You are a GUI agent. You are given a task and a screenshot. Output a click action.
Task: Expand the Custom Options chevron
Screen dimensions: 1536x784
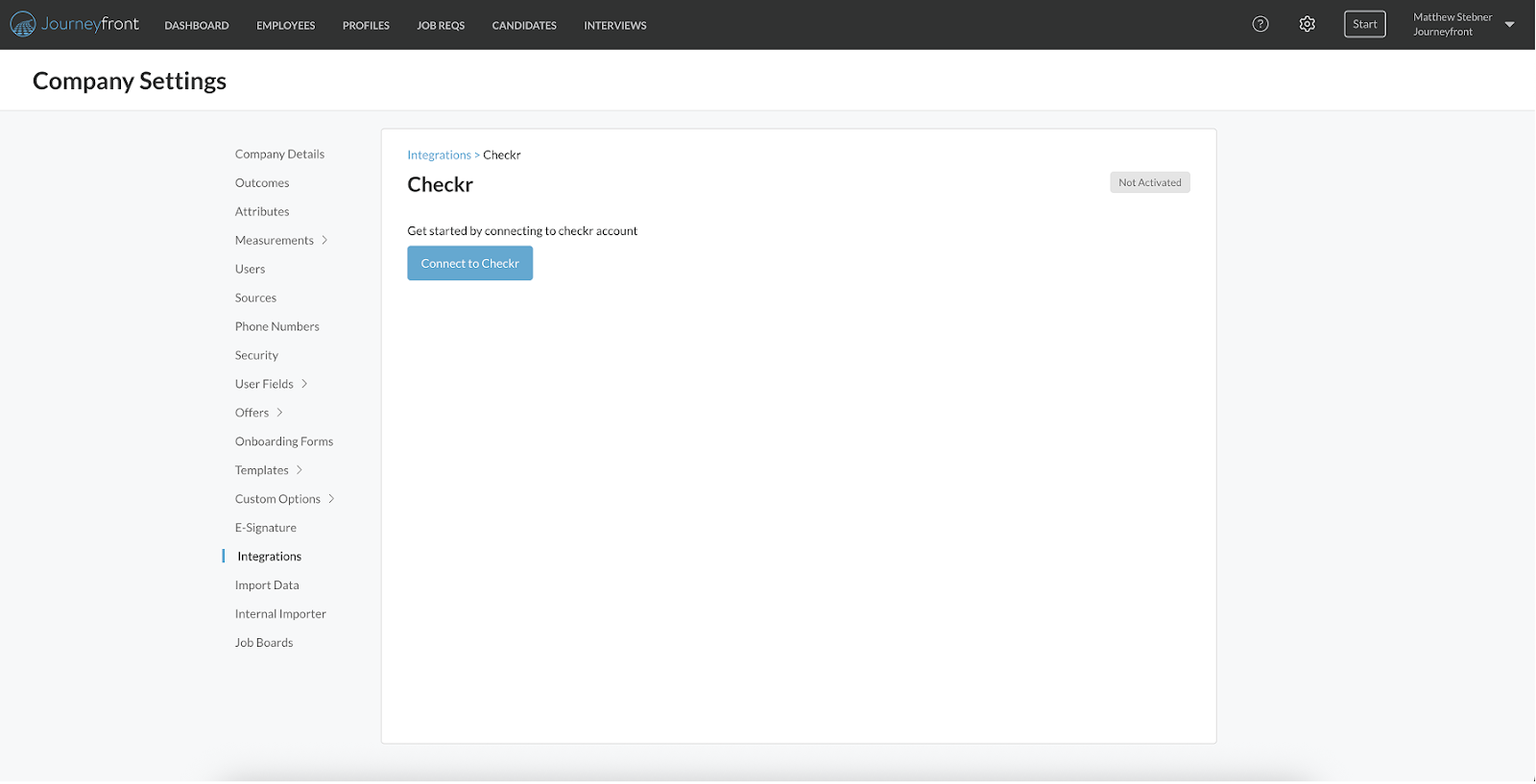(331, 500)
